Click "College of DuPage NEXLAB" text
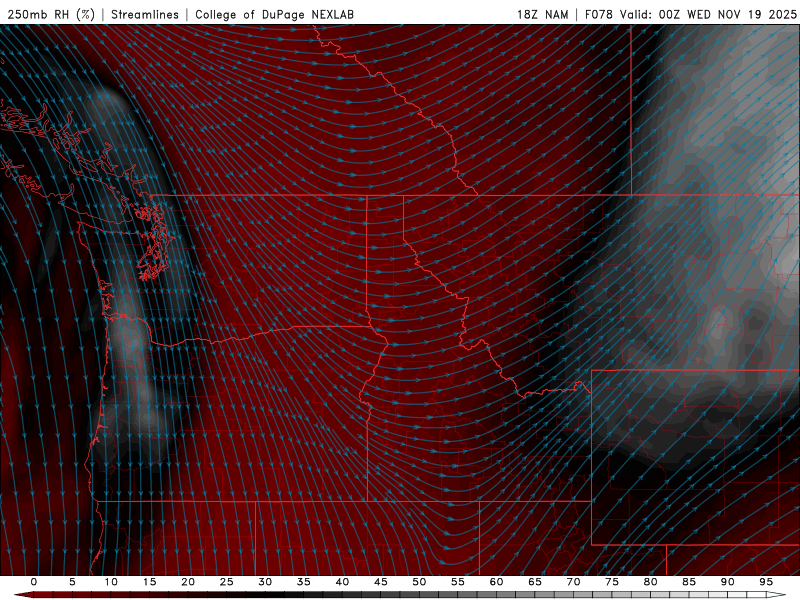 pos(274,14)
